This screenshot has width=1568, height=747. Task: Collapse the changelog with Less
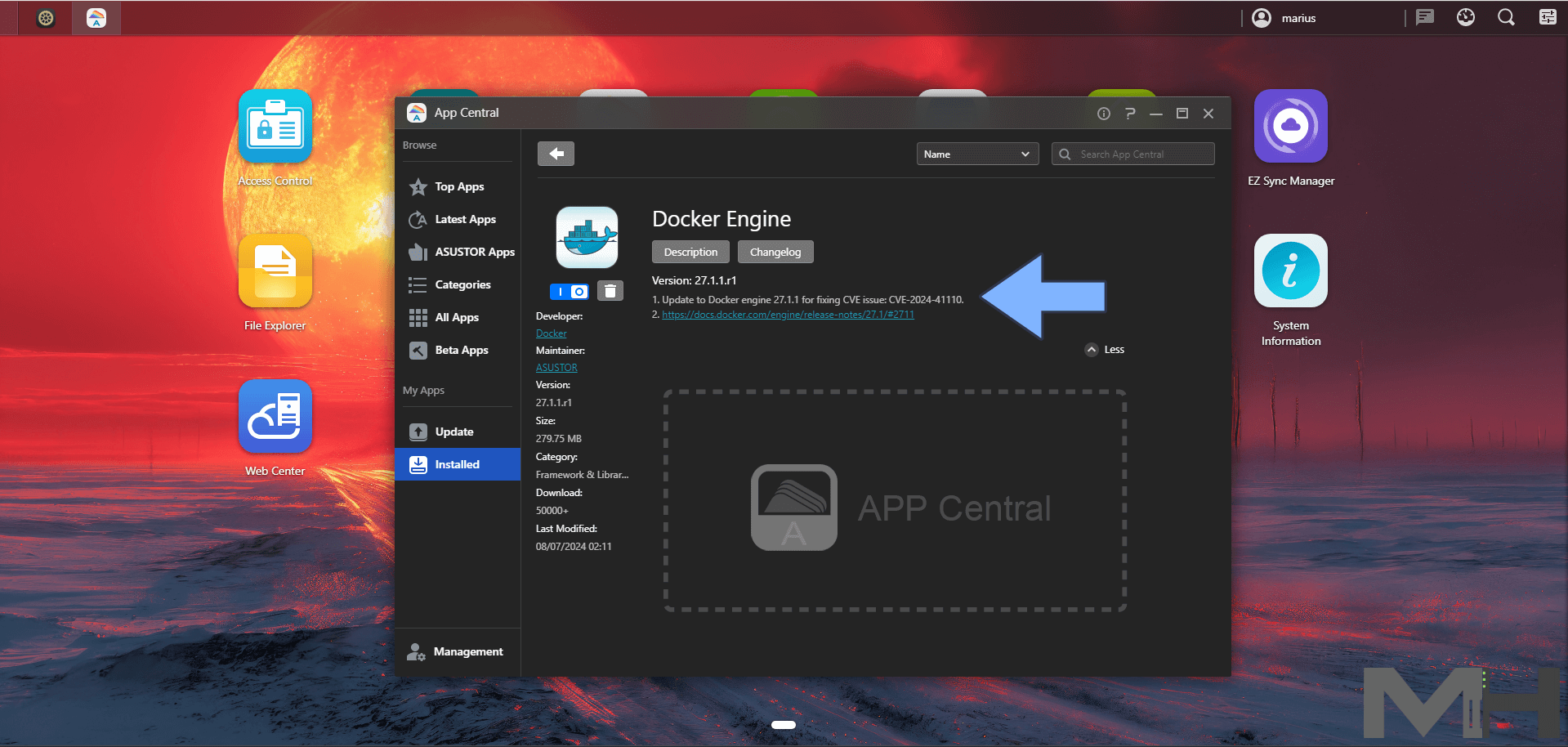pos(1105,350)
